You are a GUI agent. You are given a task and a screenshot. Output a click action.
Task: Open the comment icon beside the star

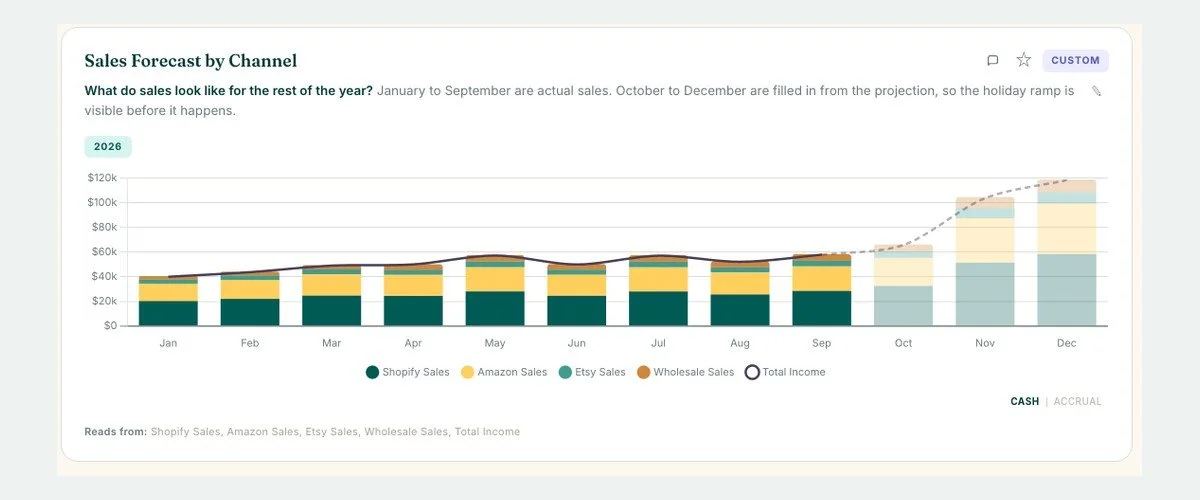[x=993, y=60]
